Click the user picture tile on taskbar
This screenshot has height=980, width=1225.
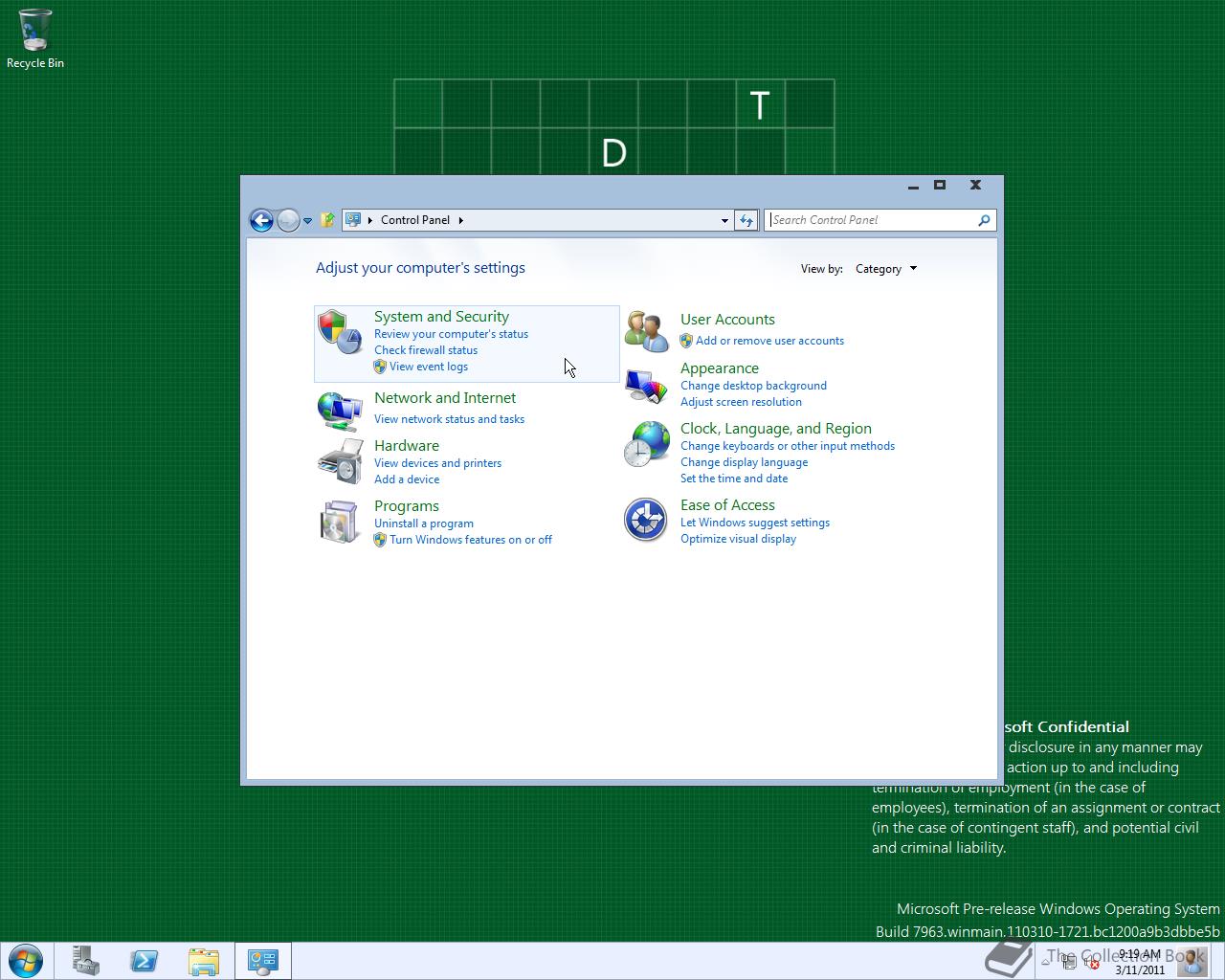[1191, 961]
